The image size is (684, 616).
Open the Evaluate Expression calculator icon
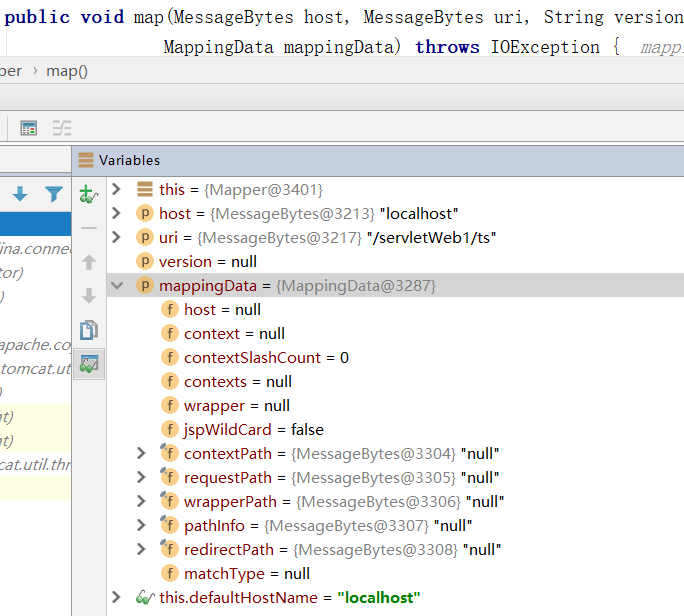29,128
